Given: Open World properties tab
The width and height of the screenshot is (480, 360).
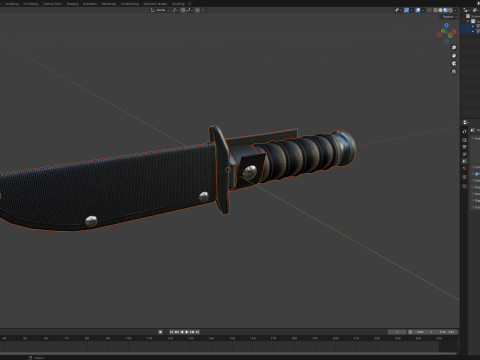Looking at the screenshot, I should [x=464, y=168].
